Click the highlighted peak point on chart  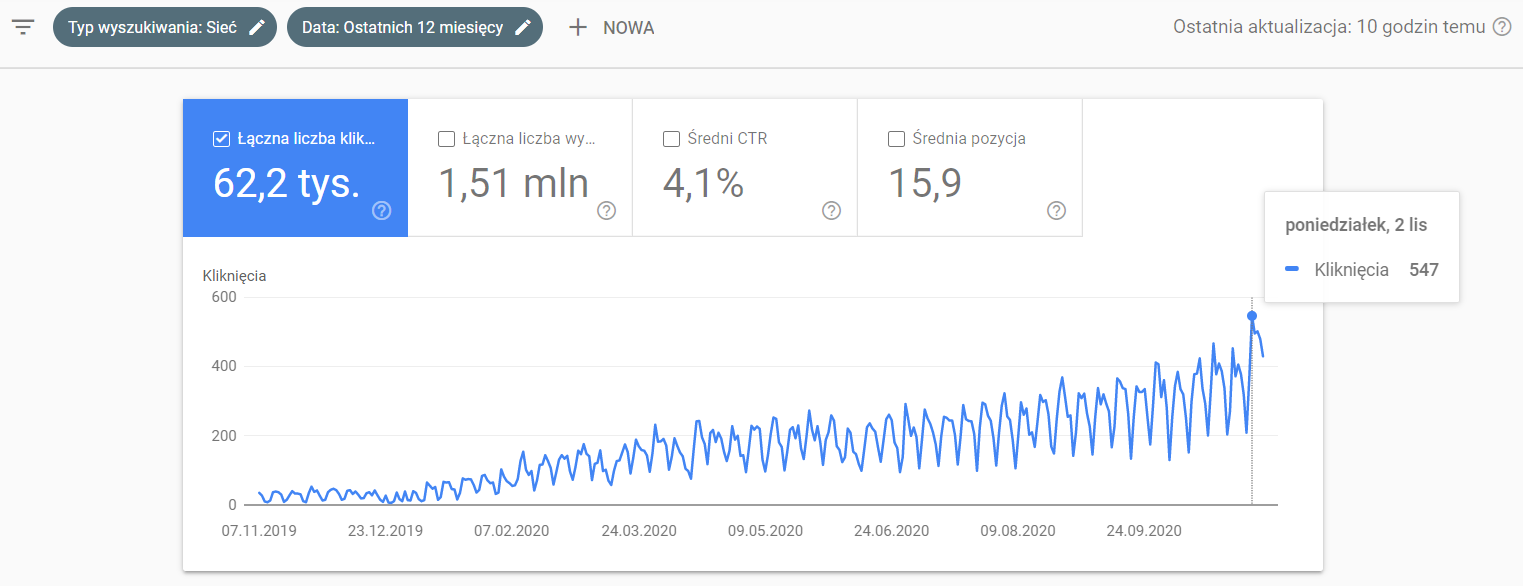coord(1252,316)
